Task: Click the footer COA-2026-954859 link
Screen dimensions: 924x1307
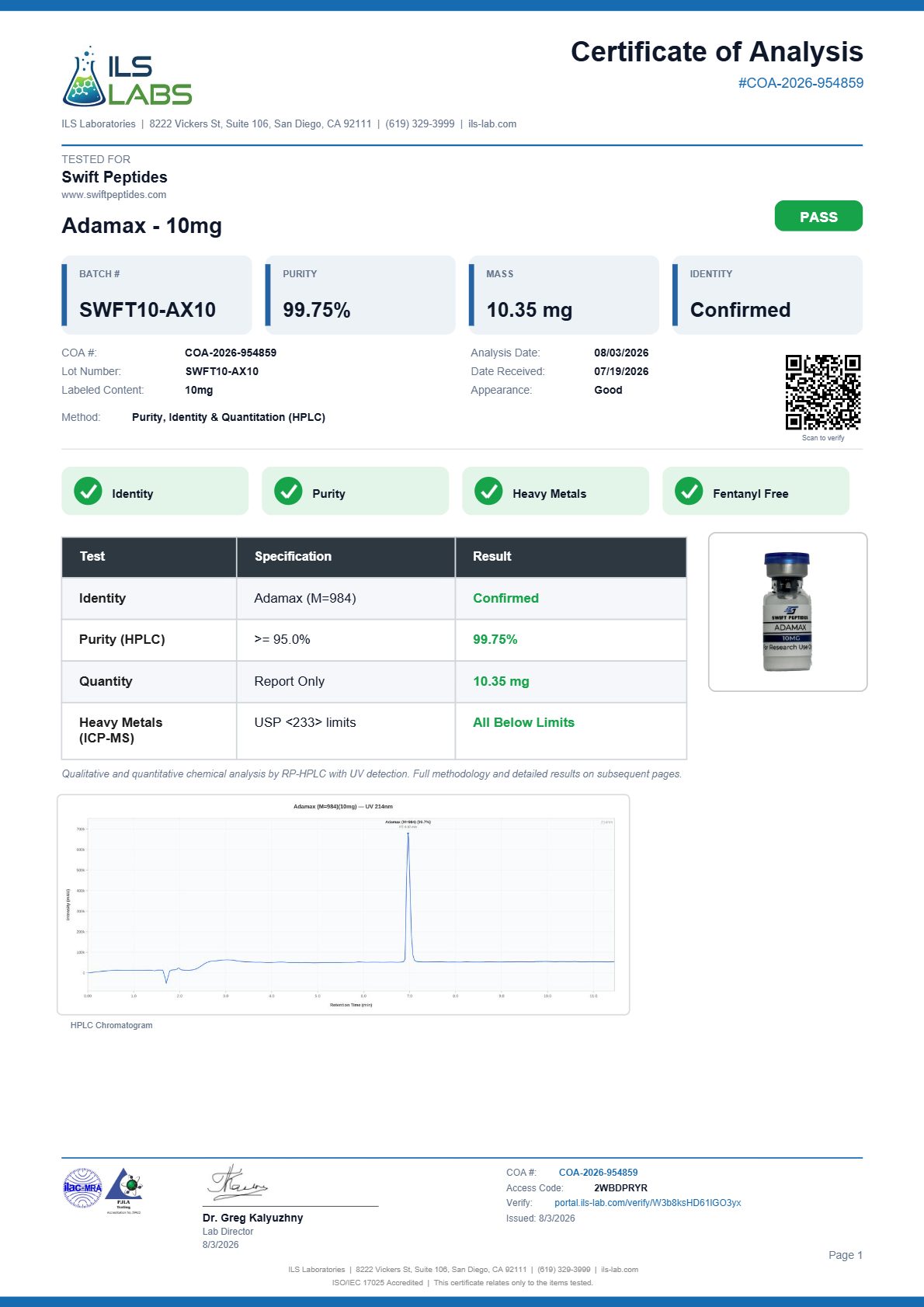Action: [x=598, y=1173]
